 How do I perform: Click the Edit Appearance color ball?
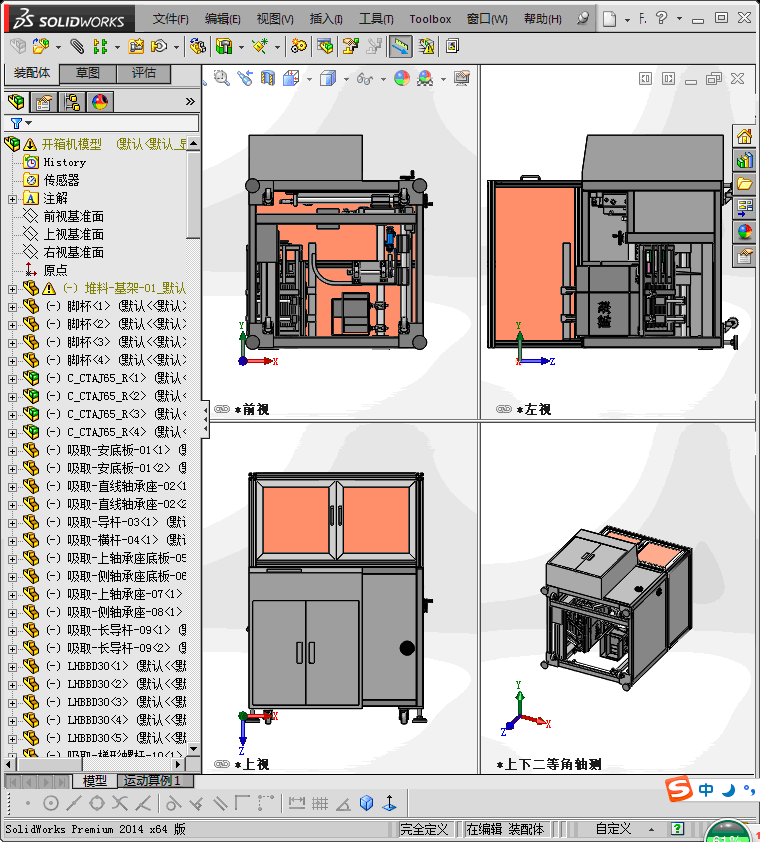(402, 79)
